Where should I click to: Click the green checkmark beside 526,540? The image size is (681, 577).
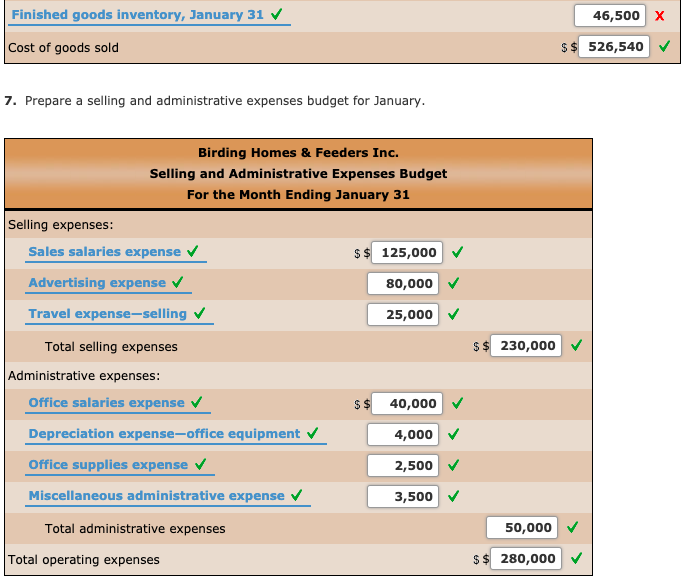pos(664,46)
